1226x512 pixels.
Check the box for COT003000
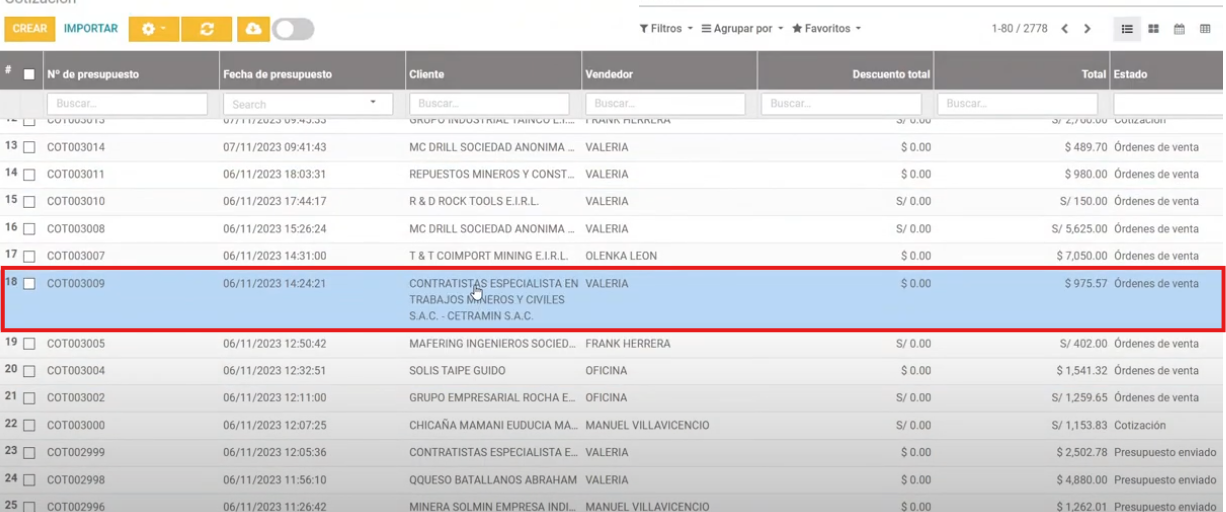[x=29, y=426]
